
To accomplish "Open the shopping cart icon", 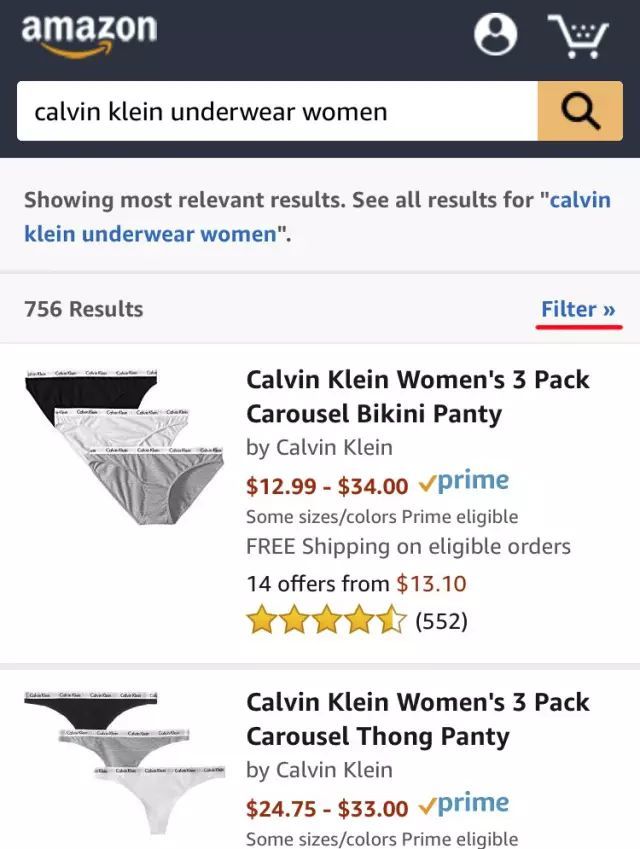I will [x=578, y=36].
